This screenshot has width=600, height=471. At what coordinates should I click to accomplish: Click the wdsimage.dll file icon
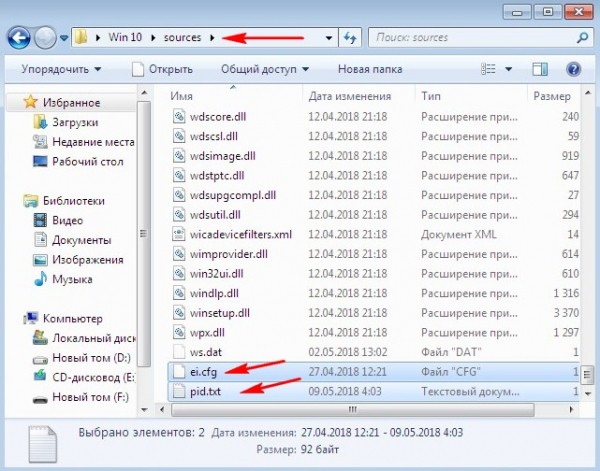pyautogui.click(x=179, y=156)
